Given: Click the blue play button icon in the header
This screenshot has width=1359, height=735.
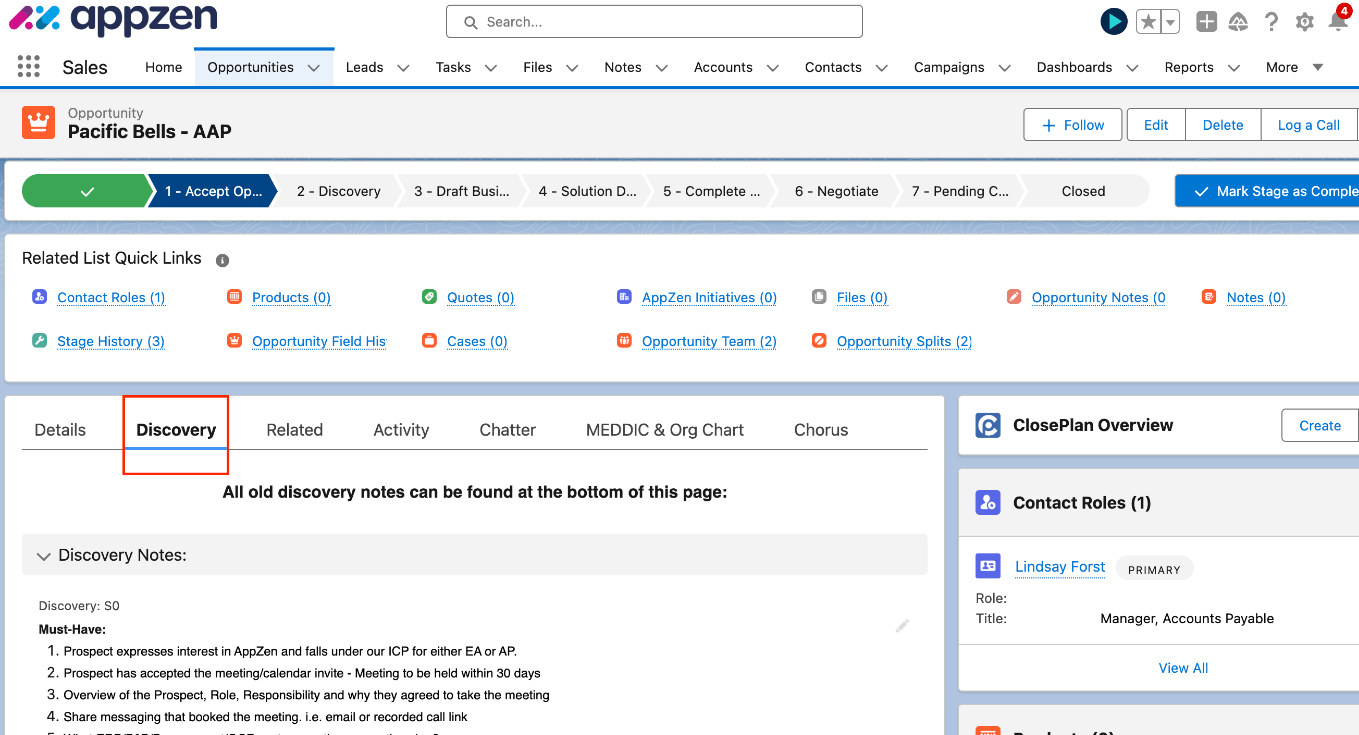Looking at the screenshot, I should click(x=1114, y=21).
